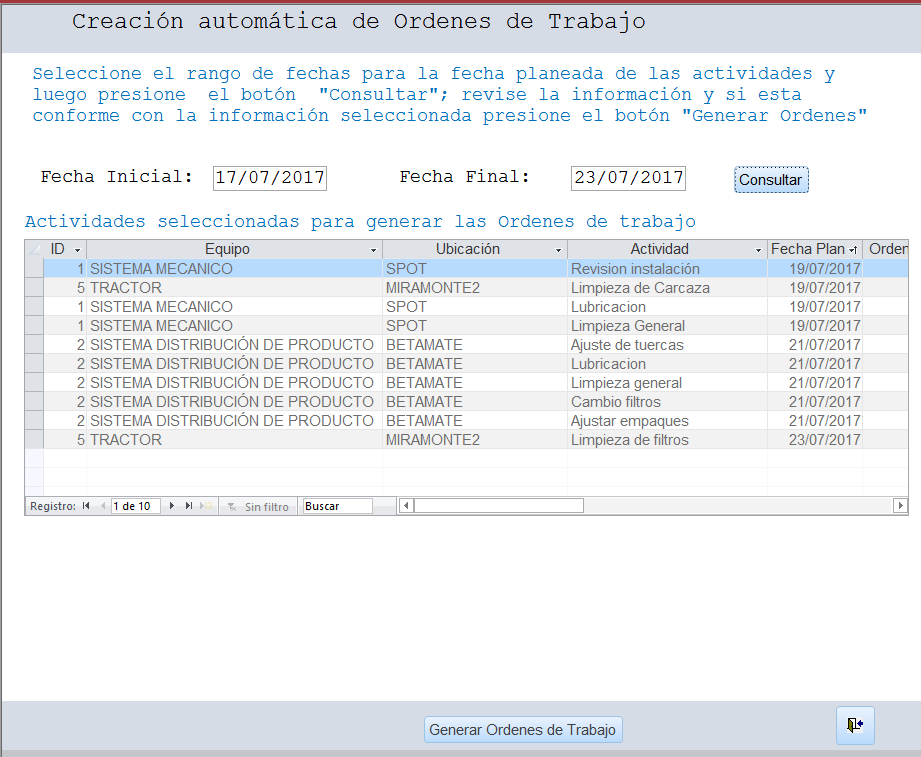The width and height of the screenshot is (921, 757).
Task: Click the Buscar search box
Action: [337, 507]
